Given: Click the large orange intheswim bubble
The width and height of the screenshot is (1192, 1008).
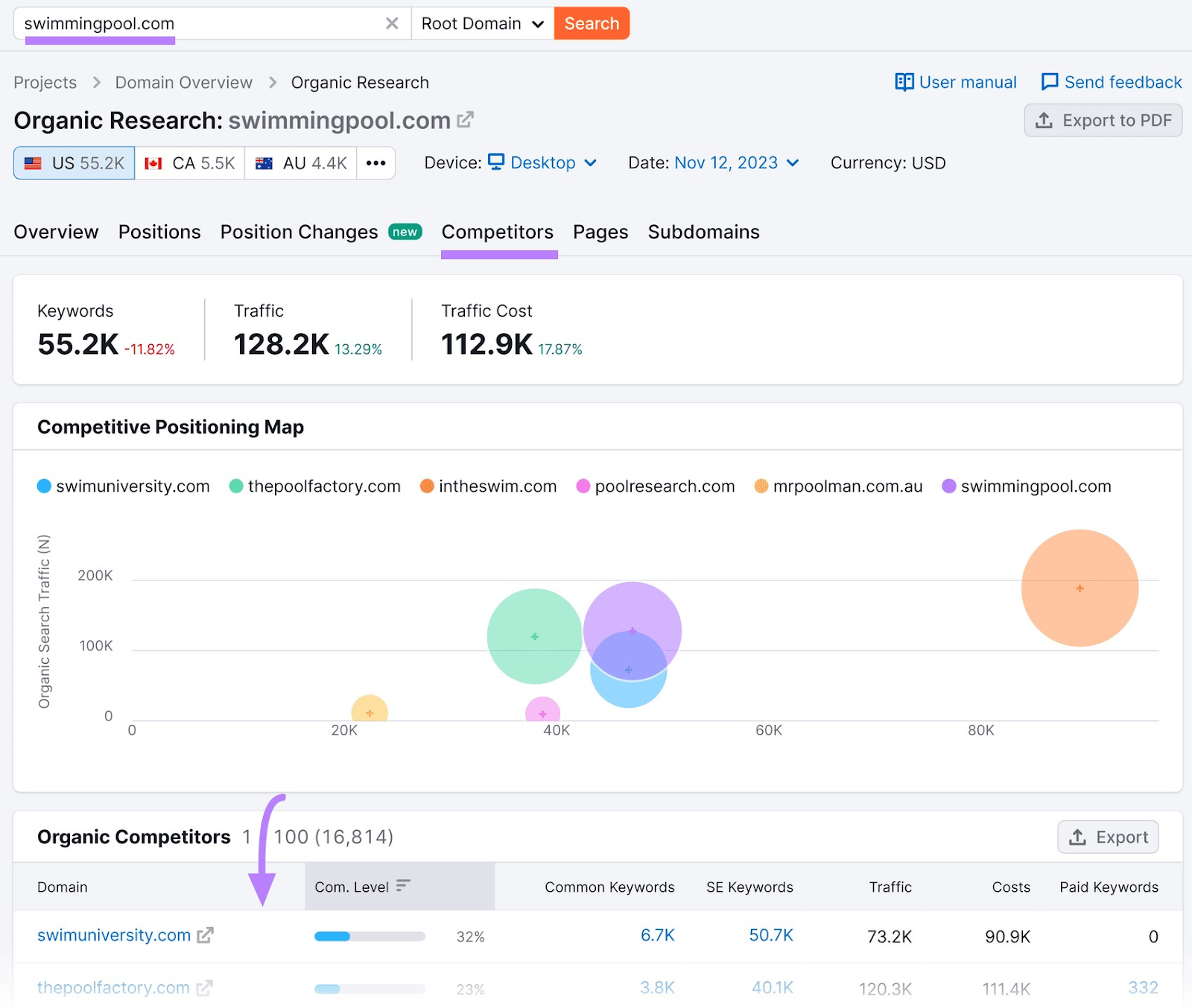Looking at the screenshot, I should tap(1080, 589).
